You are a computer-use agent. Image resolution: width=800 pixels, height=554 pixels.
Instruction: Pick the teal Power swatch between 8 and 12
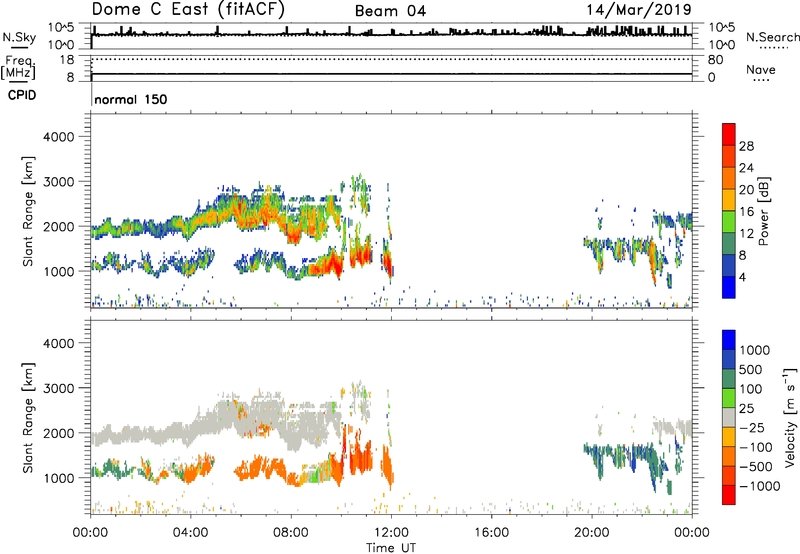[729, 244]
